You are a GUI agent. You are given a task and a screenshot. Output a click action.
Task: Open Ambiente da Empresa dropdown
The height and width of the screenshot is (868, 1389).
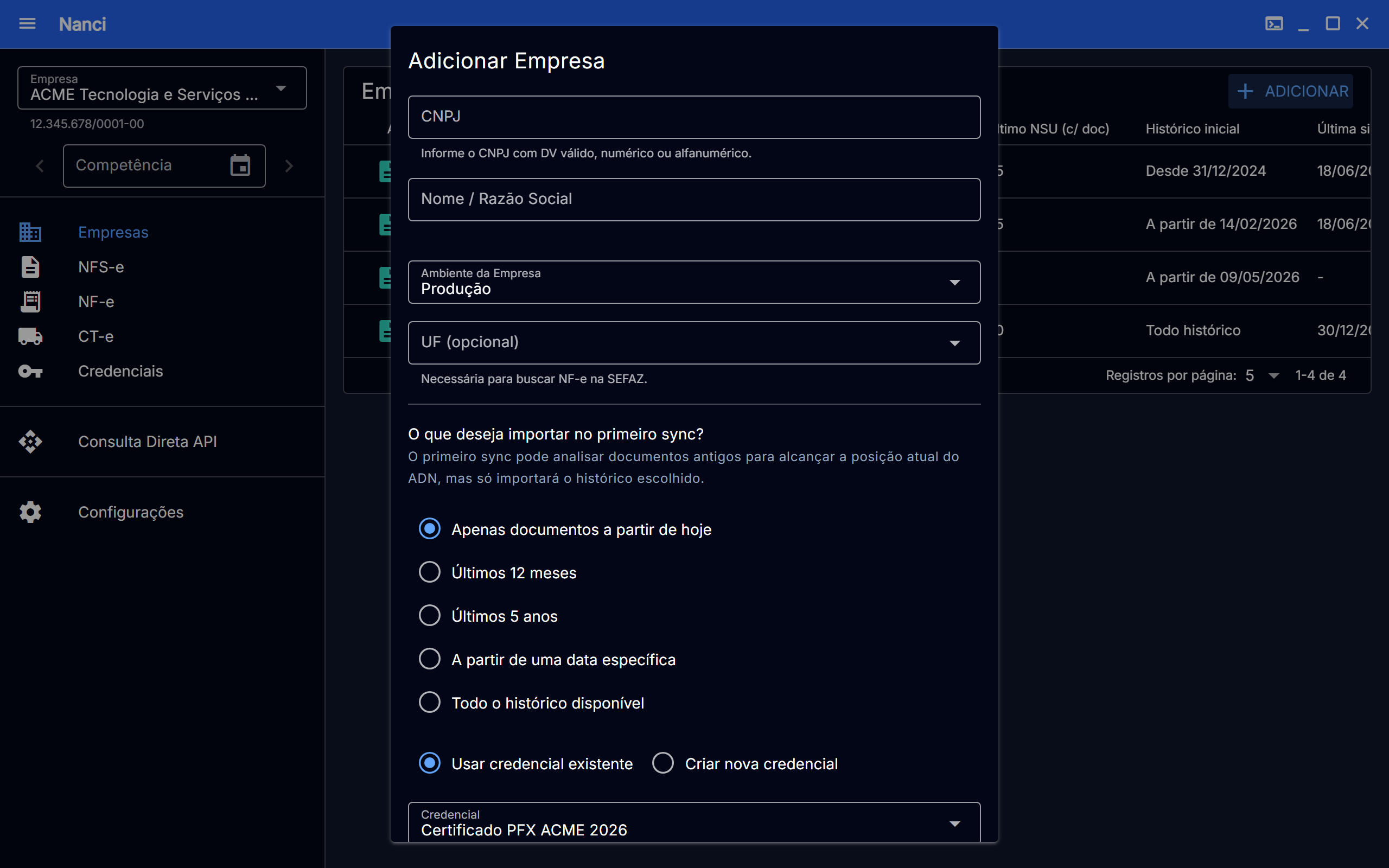[x=694, y=282]
